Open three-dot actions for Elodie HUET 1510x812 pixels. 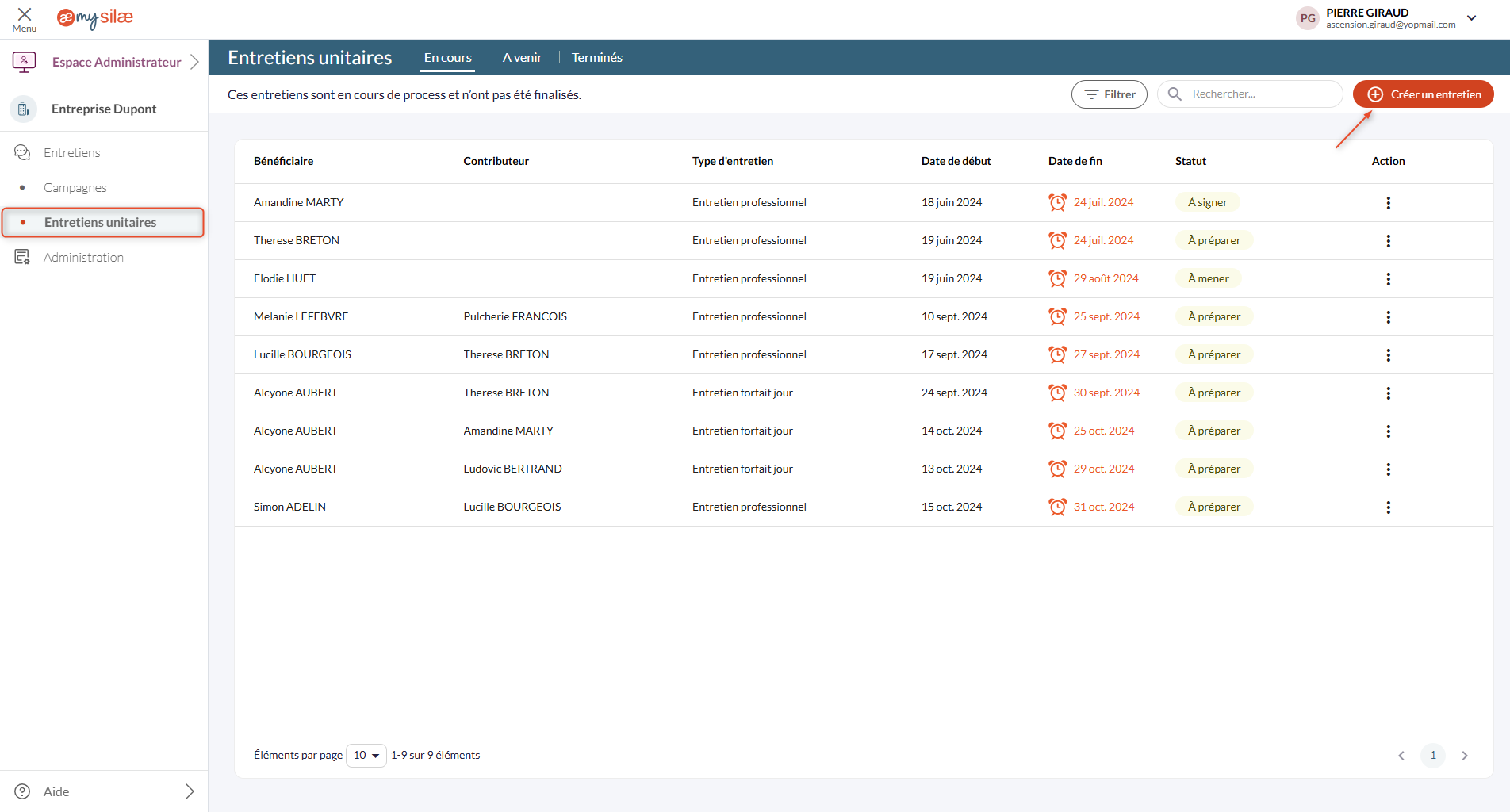tap(1388, 279)
